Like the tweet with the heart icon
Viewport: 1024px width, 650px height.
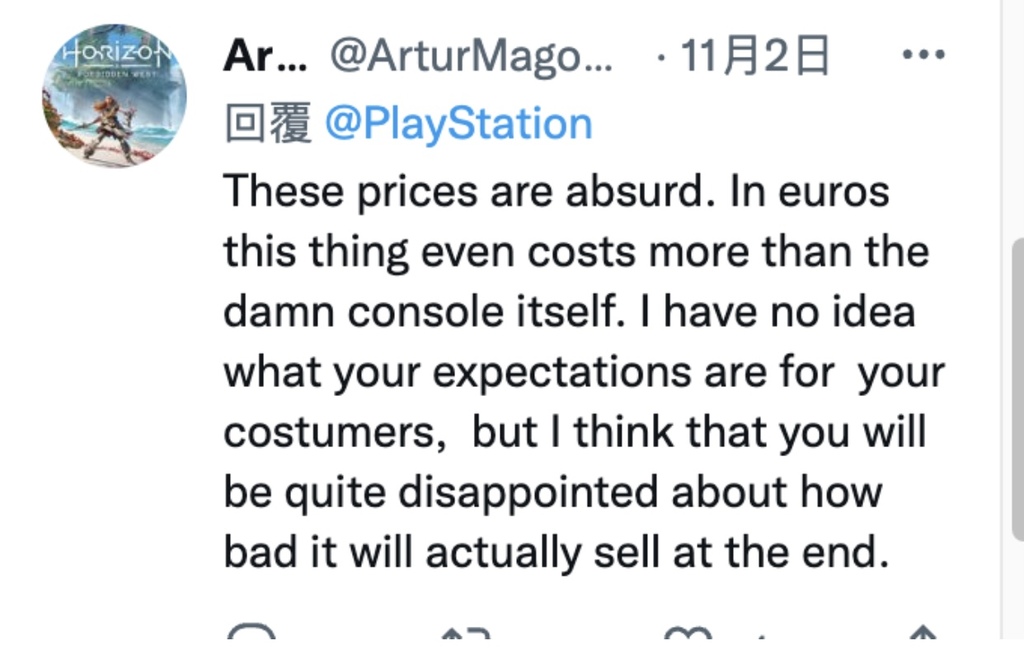click(x=688, y=635)
